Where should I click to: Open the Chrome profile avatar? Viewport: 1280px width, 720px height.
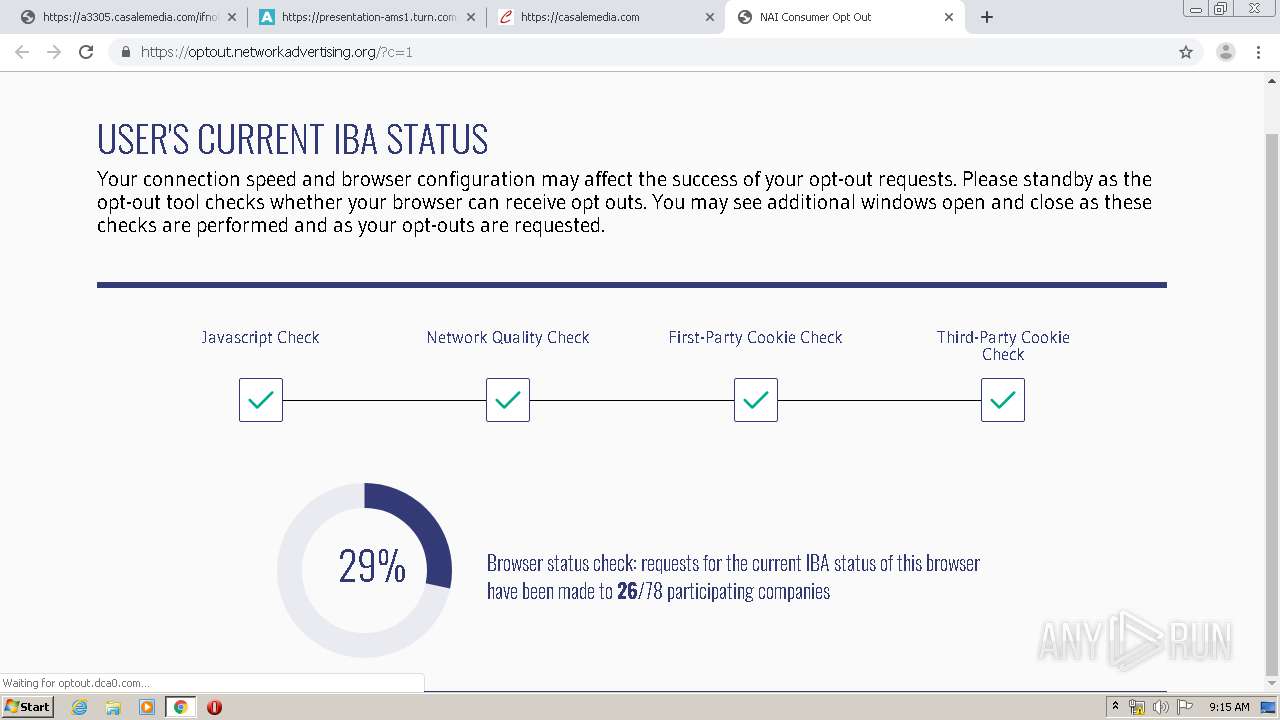pyautogui.click(x=1226, y=52)
